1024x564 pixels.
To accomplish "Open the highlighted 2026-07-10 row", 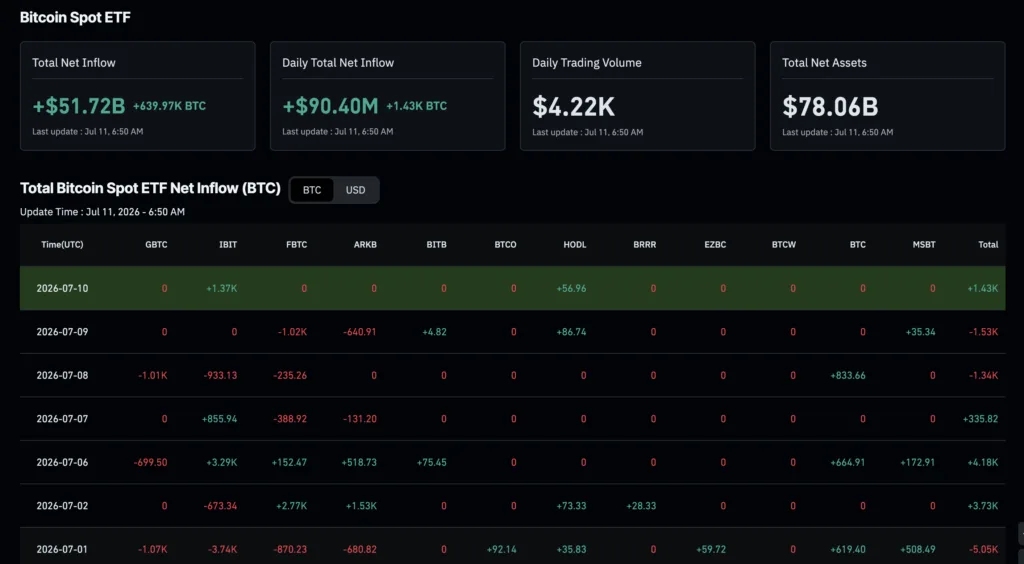I will pyautogui.click(x=513, y=288).
